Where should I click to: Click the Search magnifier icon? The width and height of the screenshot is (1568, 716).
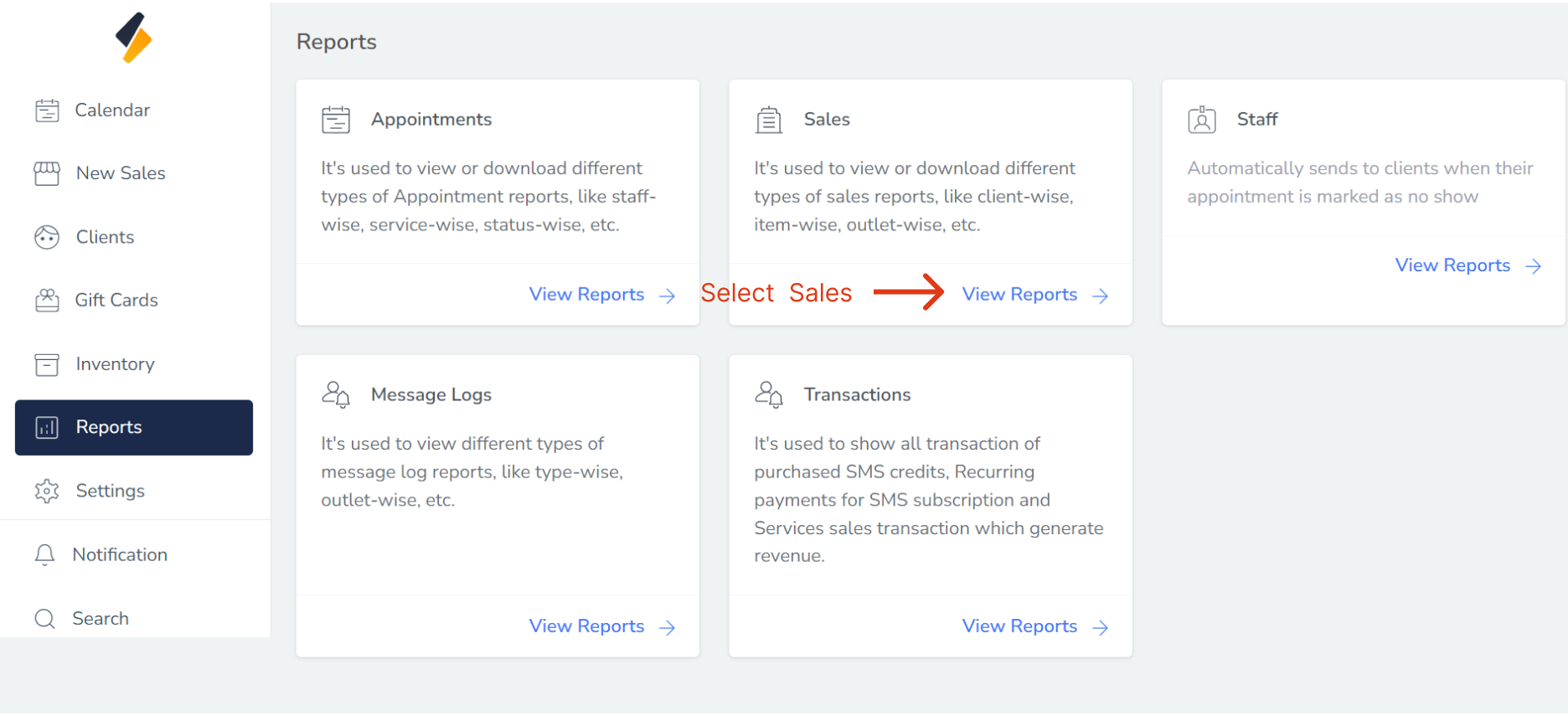[45, 619]
